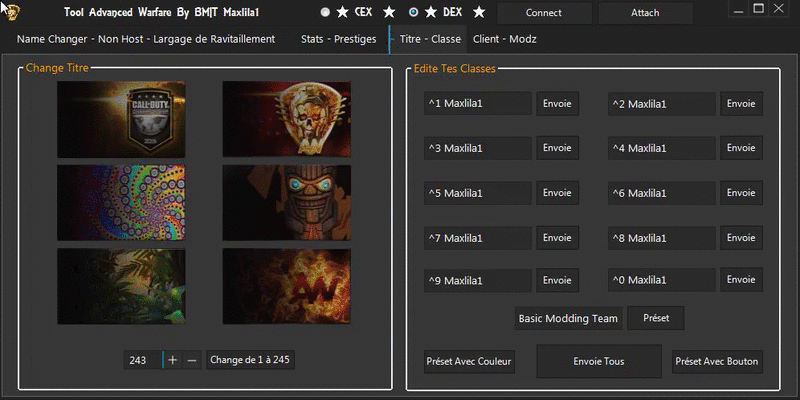Click the skull app logo icon
800x400 pixels.
point(10,12)
